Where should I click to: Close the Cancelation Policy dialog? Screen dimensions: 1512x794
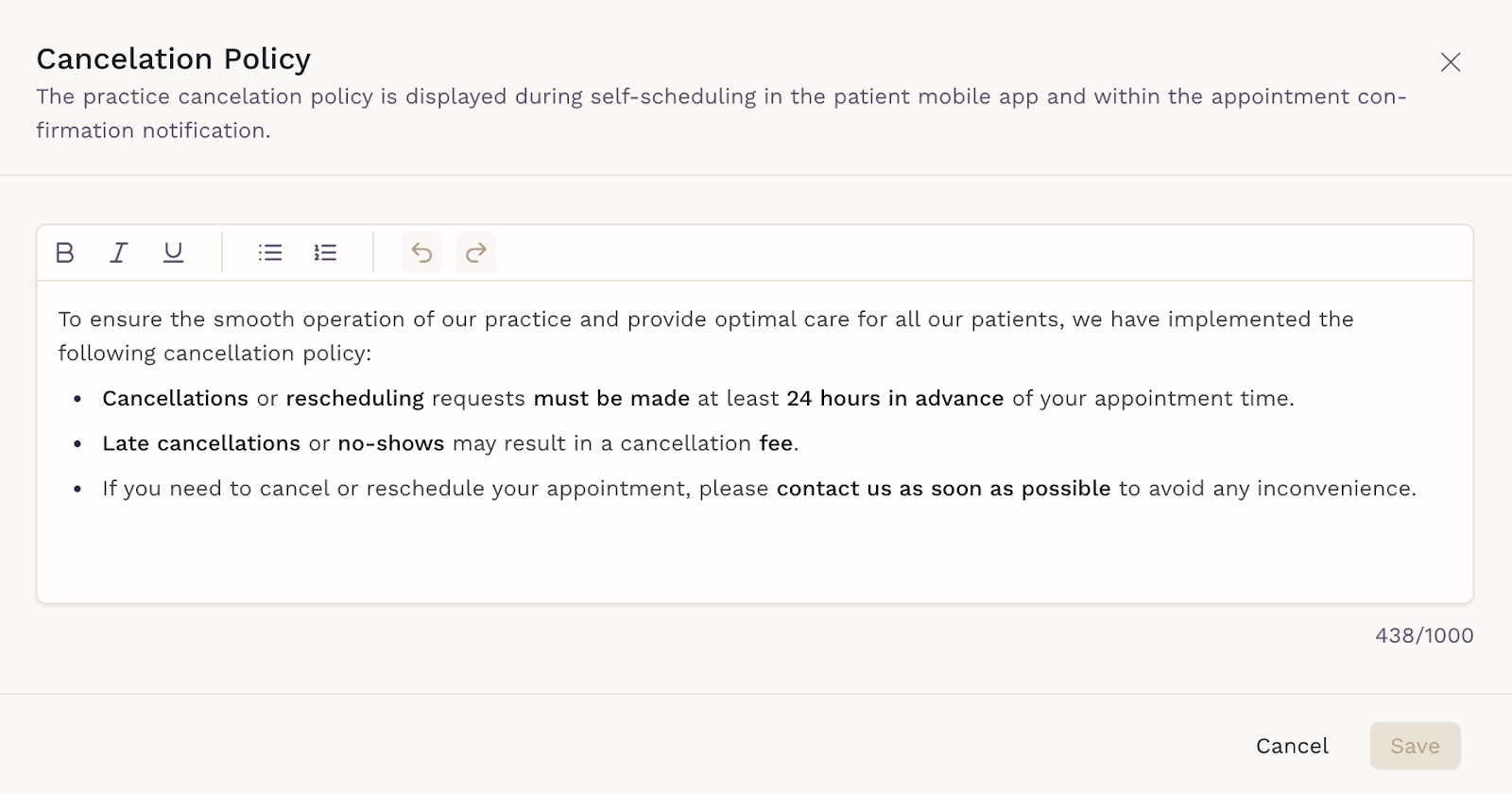click(x=1450, y=62)
